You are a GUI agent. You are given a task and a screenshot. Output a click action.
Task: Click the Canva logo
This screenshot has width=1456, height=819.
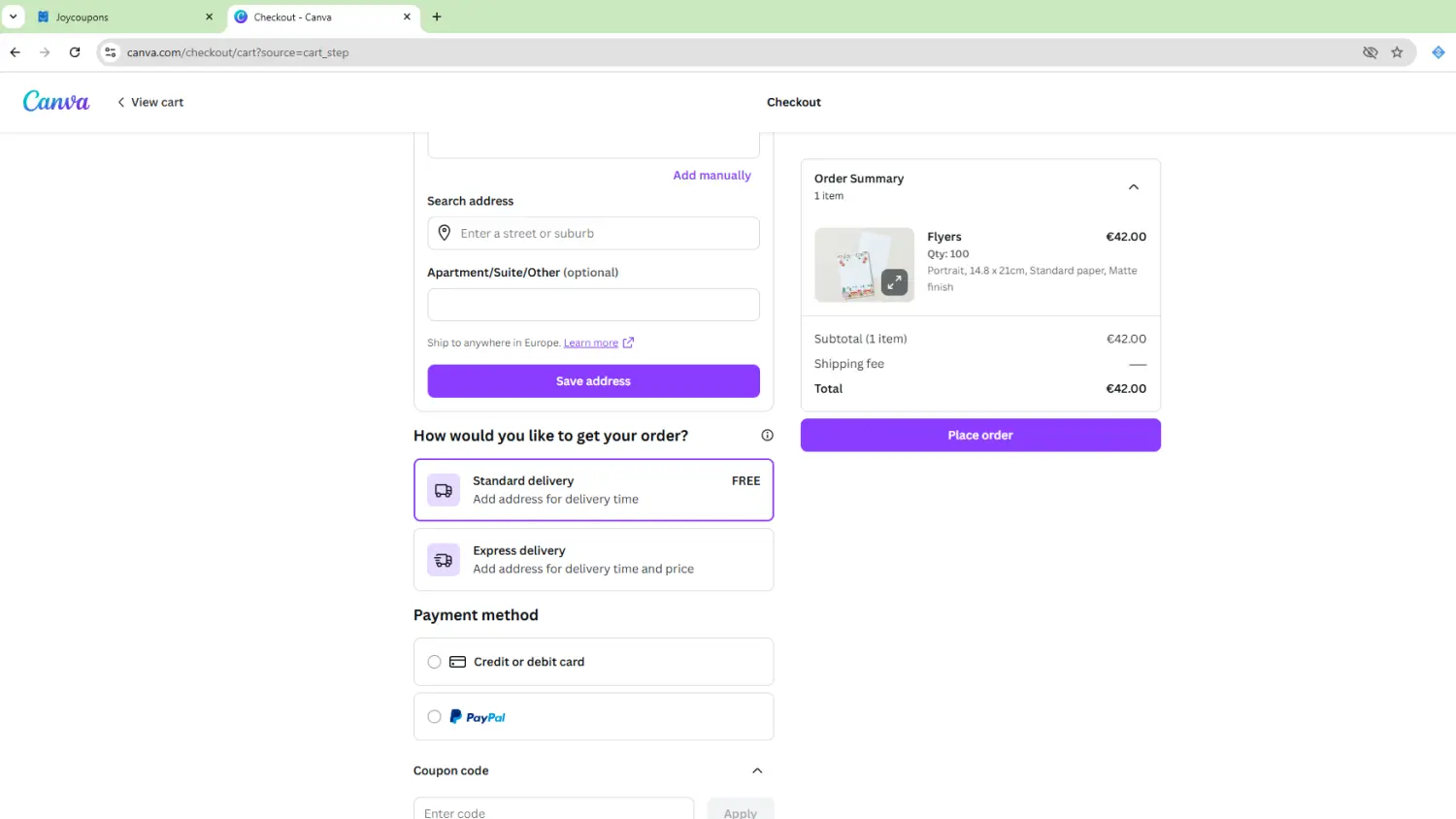[56, 102]
